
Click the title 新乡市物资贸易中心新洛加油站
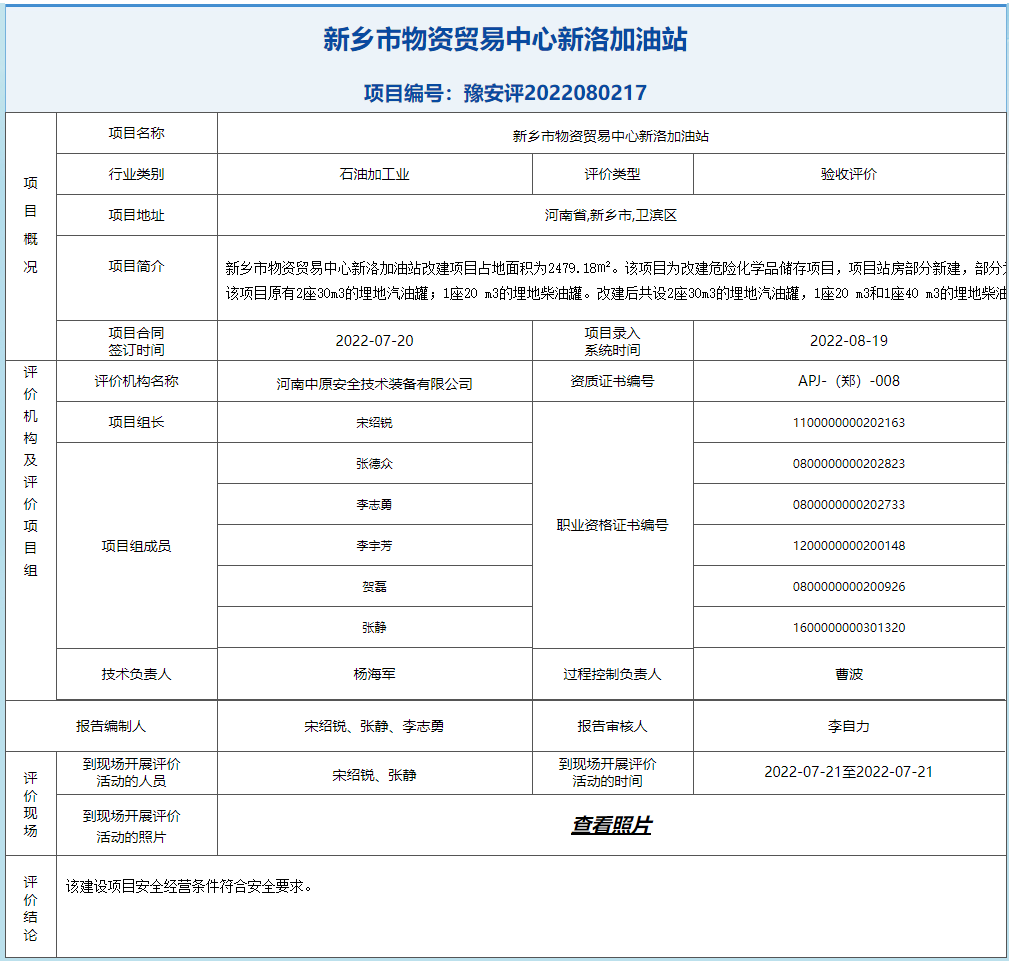505,39
